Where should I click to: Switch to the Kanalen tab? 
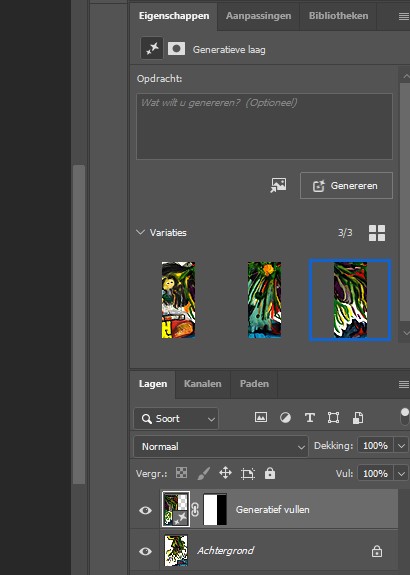tap(202, 384)
